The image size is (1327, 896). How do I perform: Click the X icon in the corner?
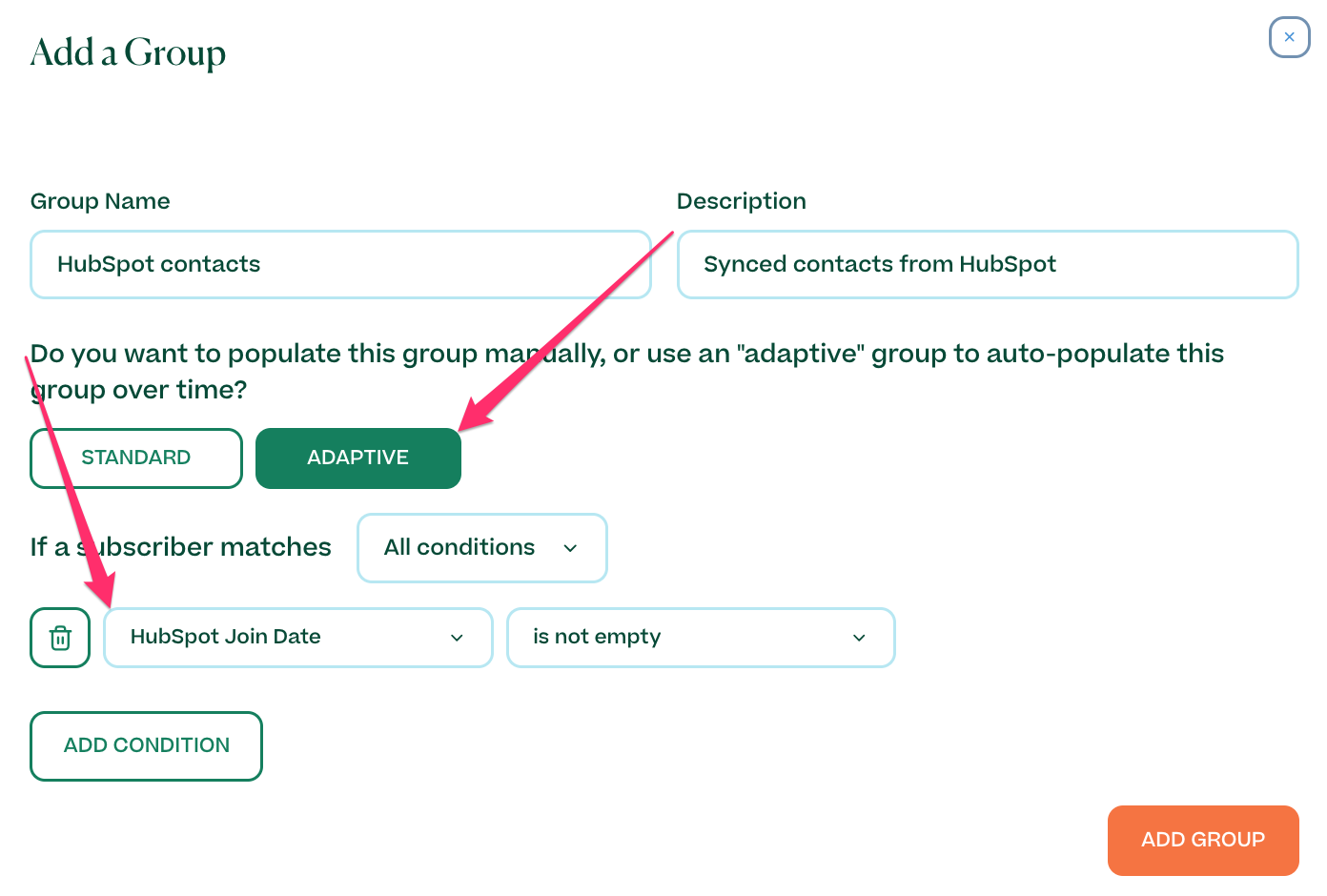click(1289, 37)
